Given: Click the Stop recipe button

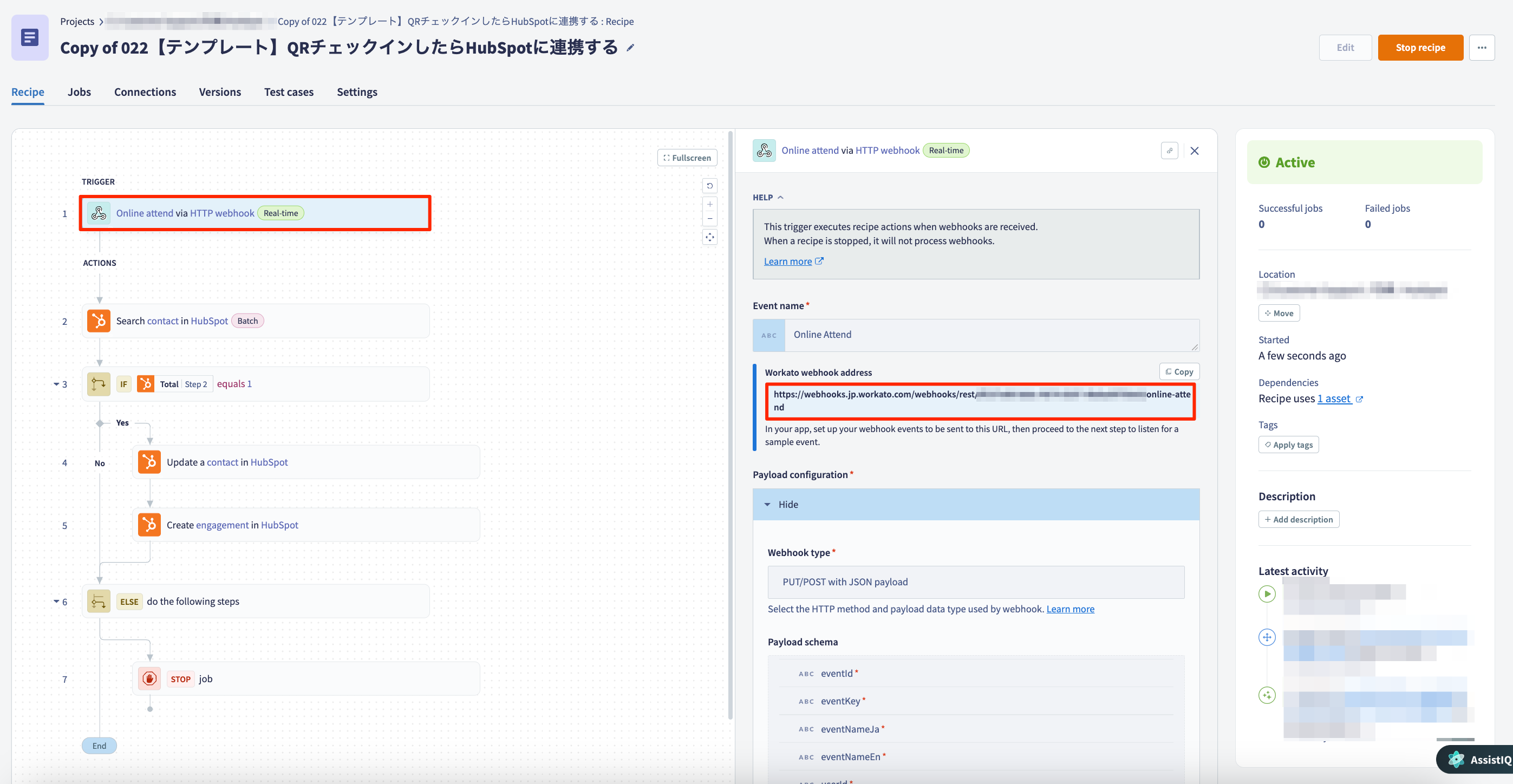Looking at the screenshot, I should [1420, 48].
